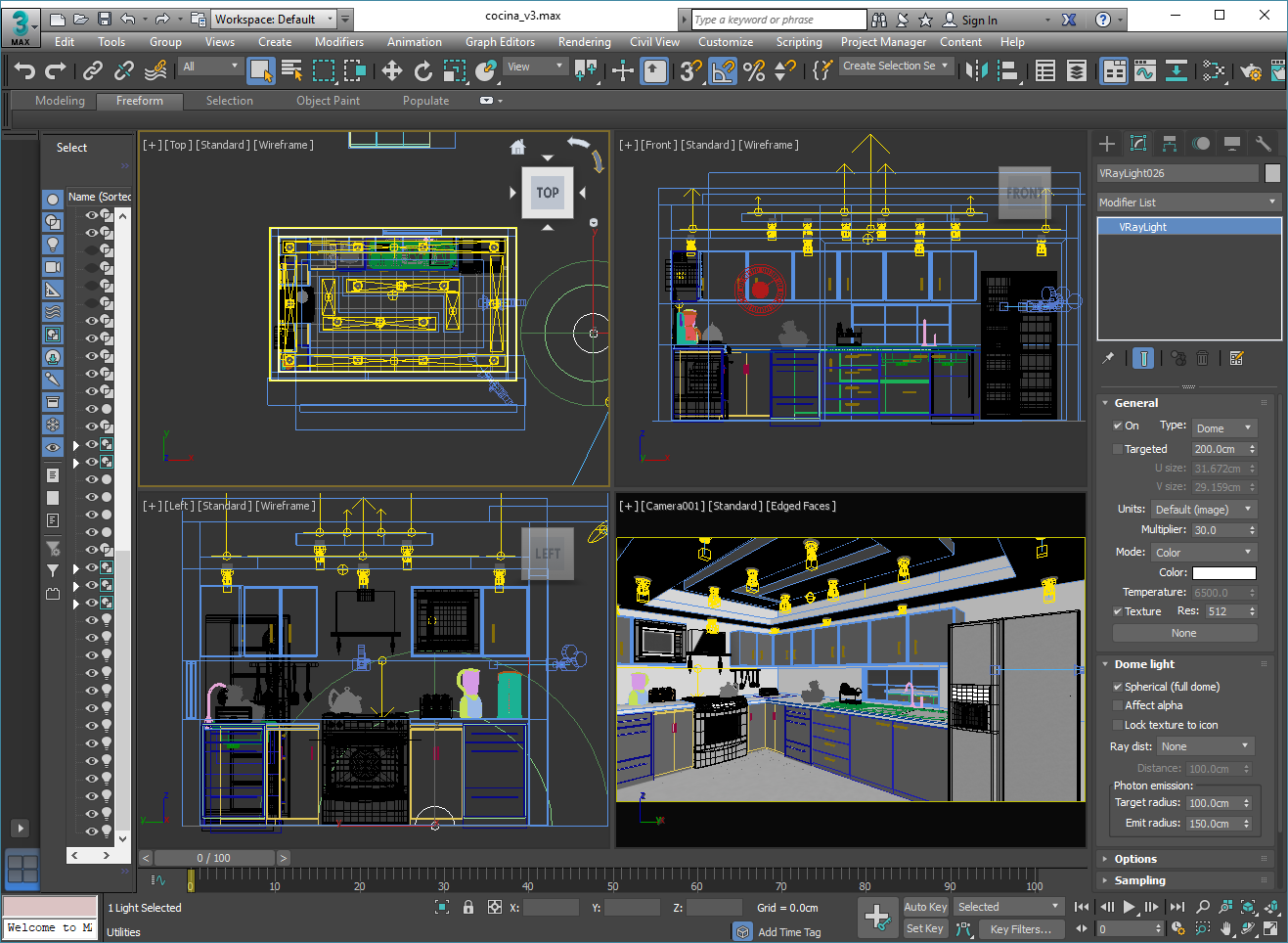Click the Select and Link tool
This screenshot has height=943, width=1288.
pos(93,70)
